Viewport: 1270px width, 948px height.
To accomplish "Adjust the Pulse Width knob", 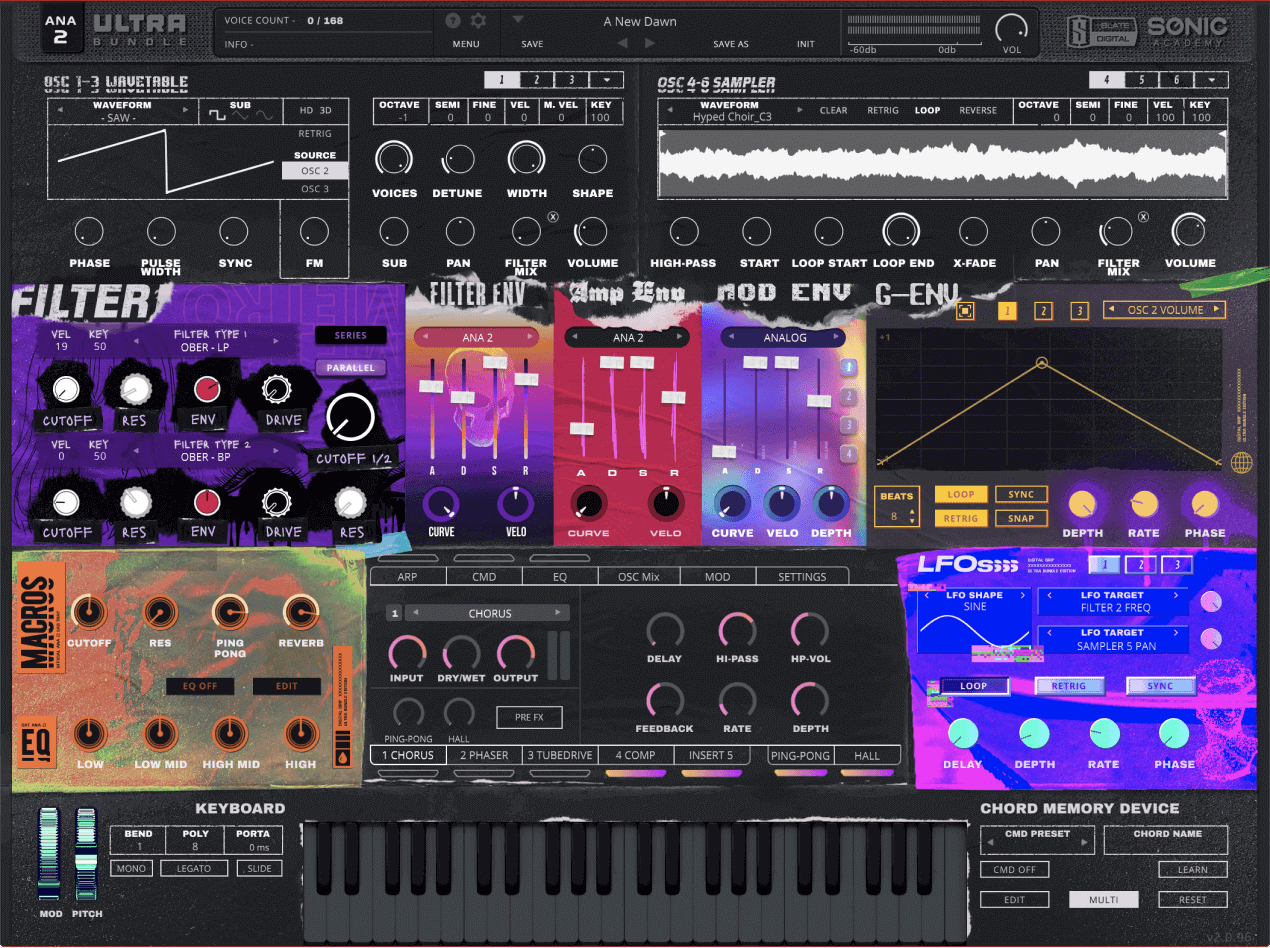I will [161, 232].
